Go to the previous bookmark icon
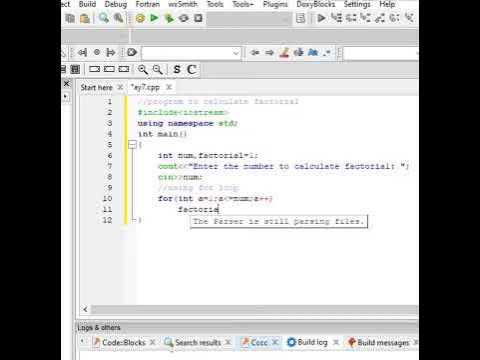Screen dimensions: 480x360 pyautogui.click(x=82, y=53)
